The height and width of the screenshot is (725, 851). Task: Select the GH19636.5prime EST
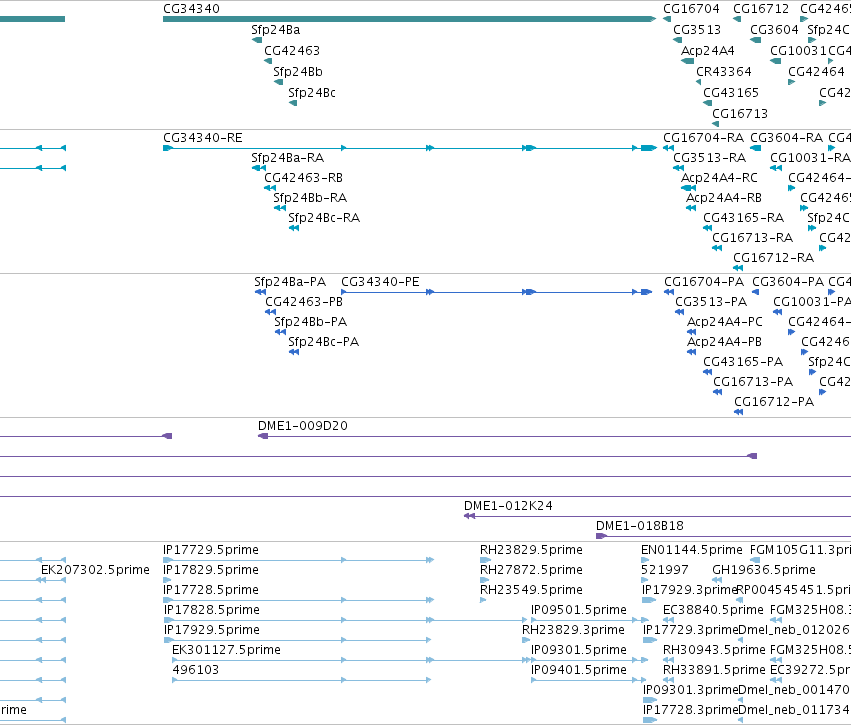point(717,581)
